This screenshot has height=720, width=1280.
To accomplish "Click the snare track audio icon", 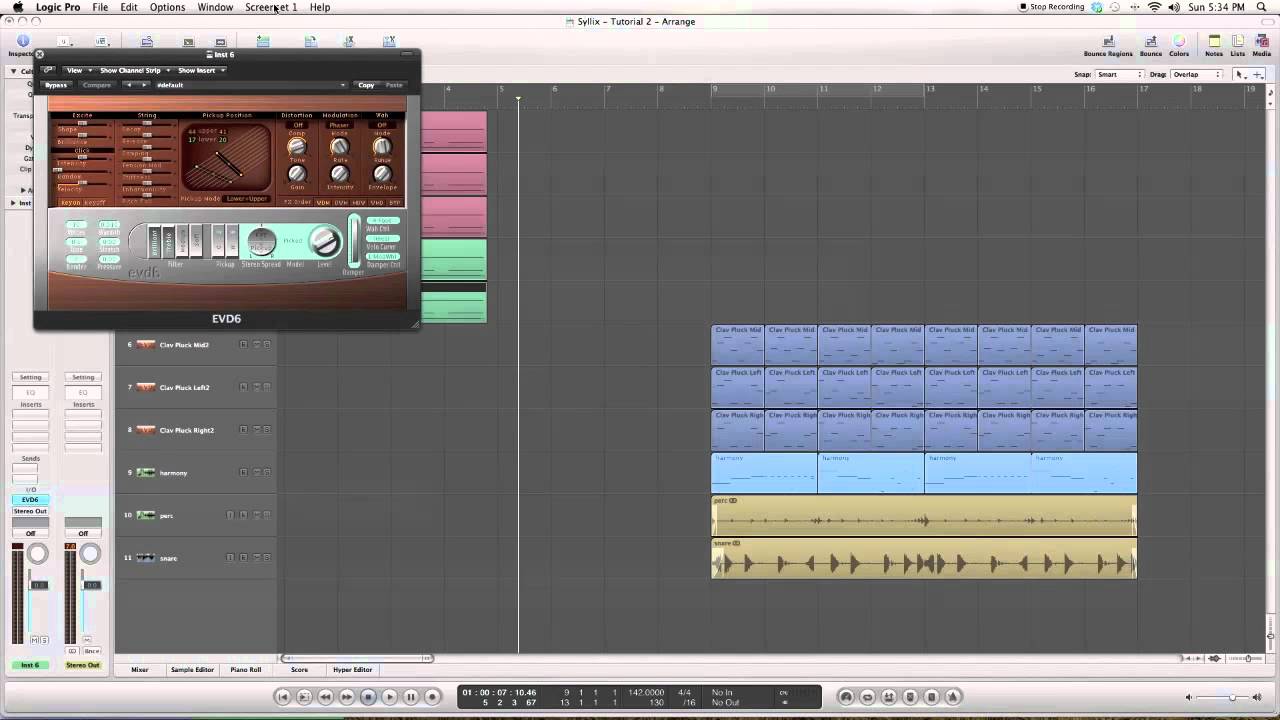I will point(146,558).
